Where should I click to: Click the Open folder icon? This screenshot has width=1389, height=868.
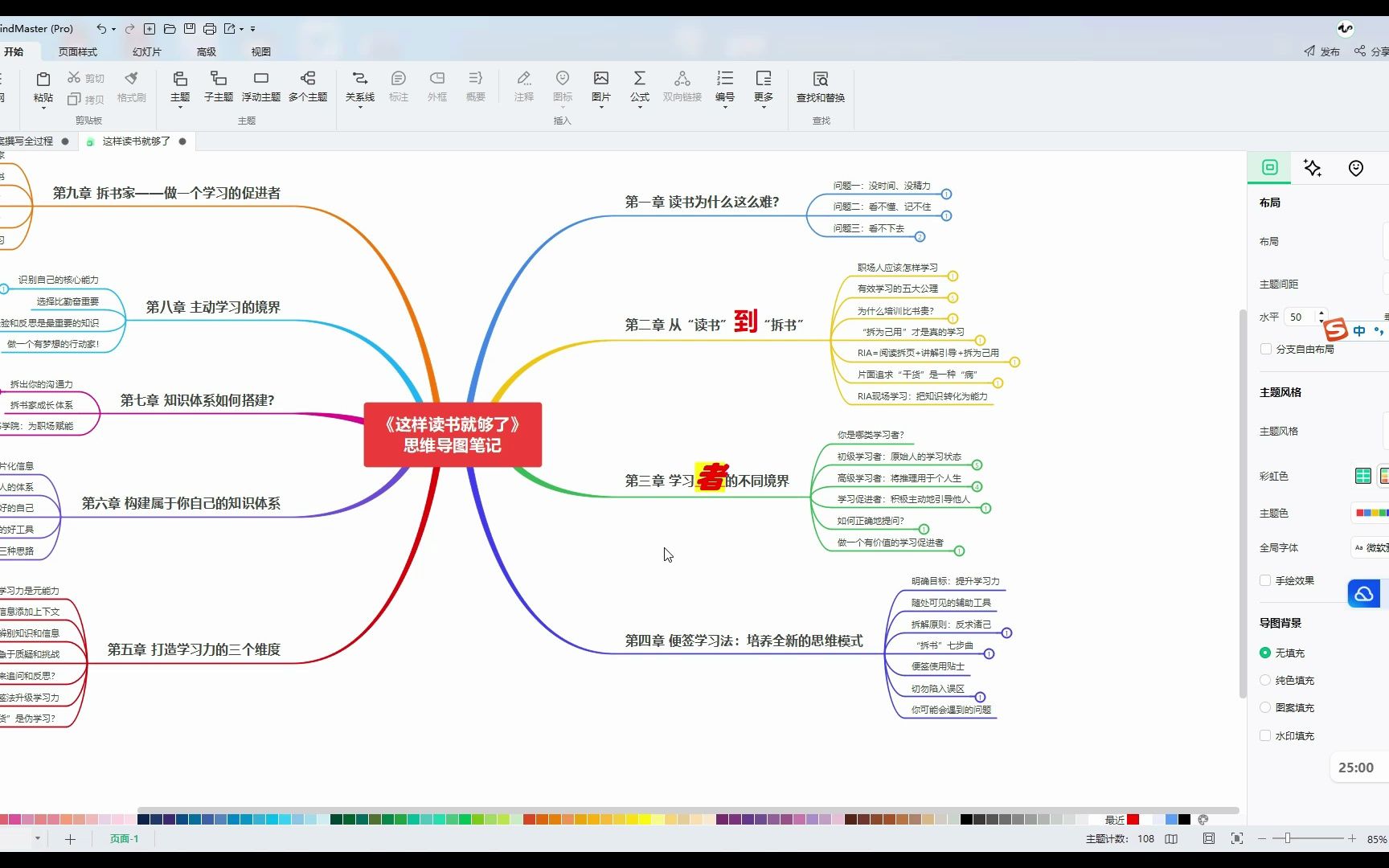[170, 29]
